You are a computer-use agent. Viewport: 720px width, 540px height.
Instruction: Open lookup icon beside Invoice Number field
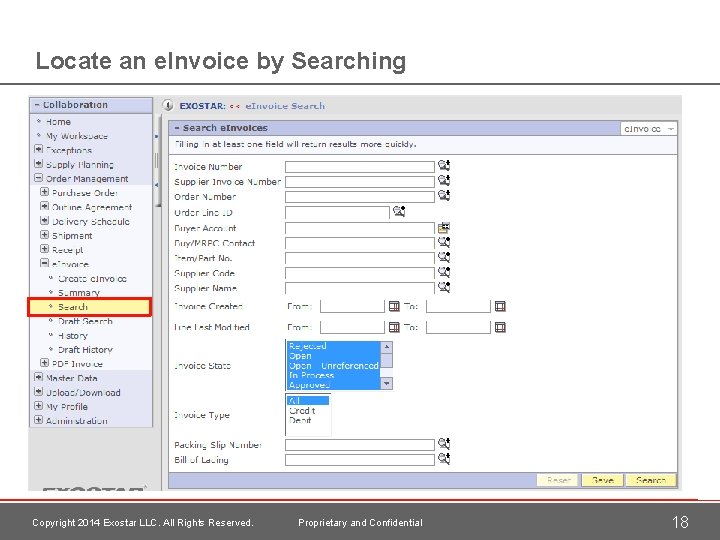click(x=444, y=165)
